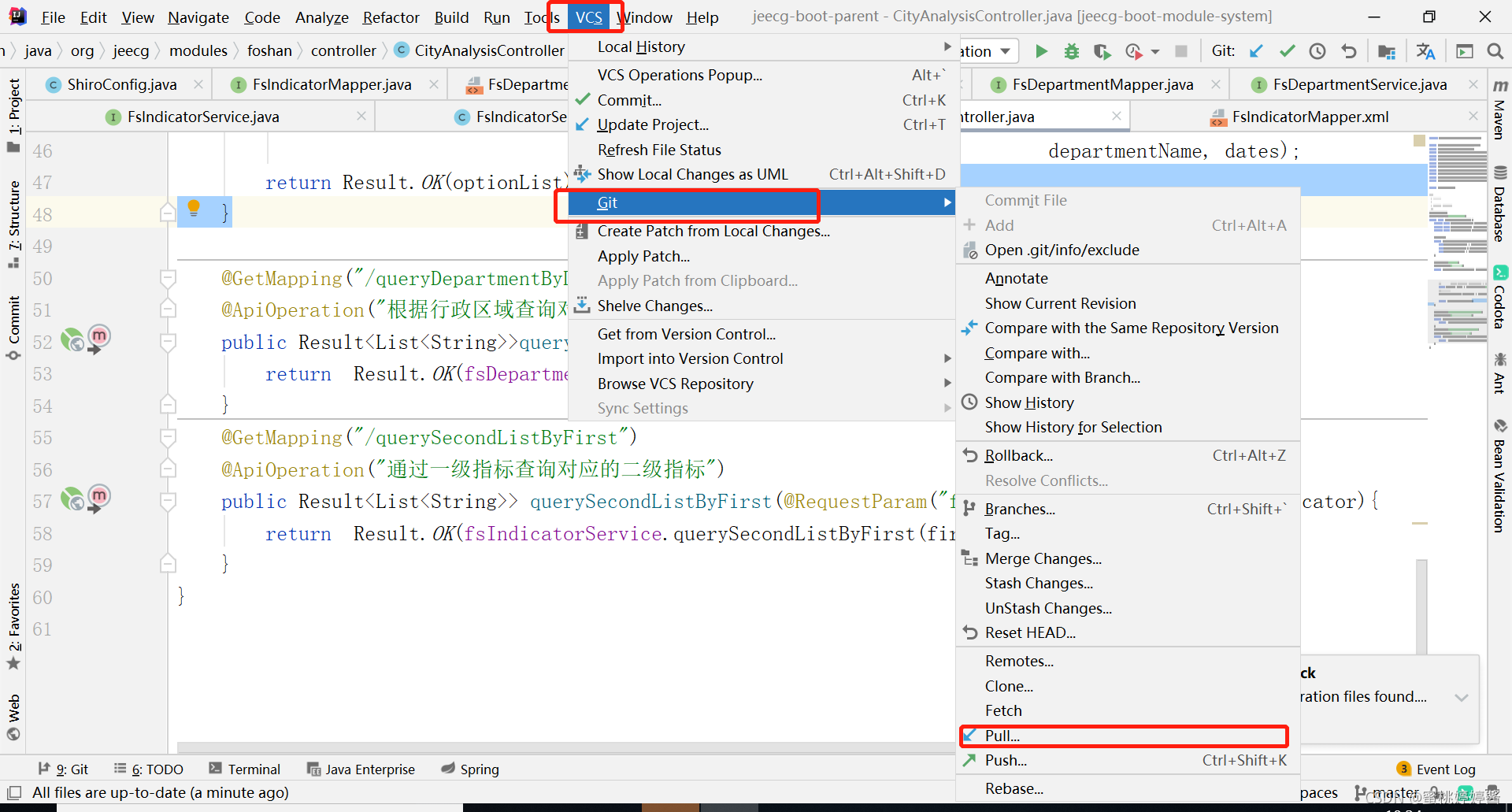Open the Ant tool window
1512x812 pixels.
coord(1500,373)
